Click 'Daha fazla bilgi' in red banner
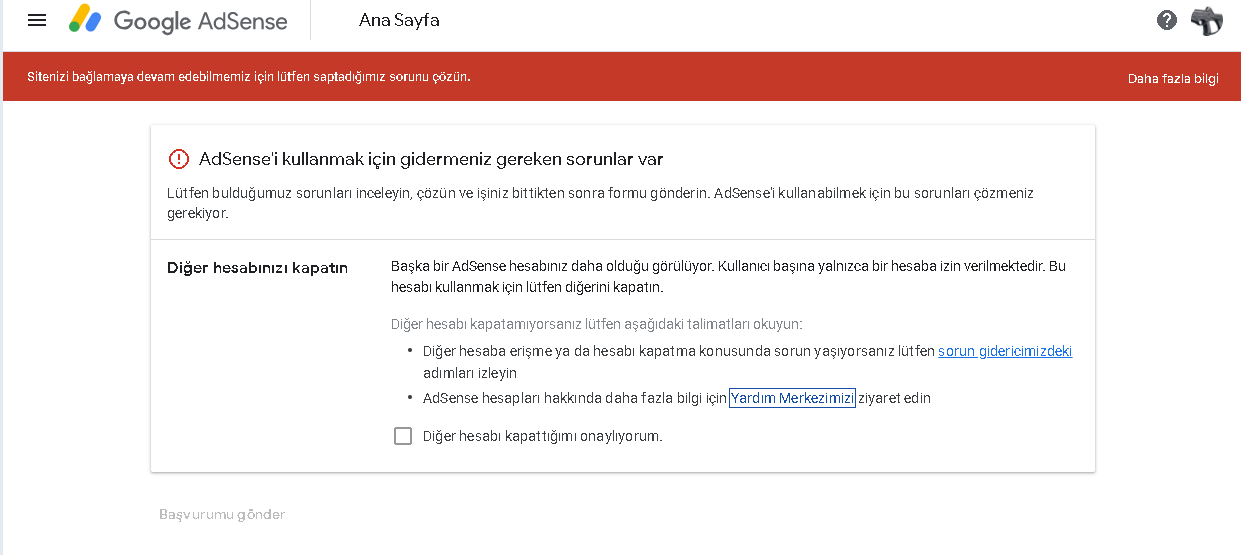Screen dimensions: 1241x555 point(1173,79)
